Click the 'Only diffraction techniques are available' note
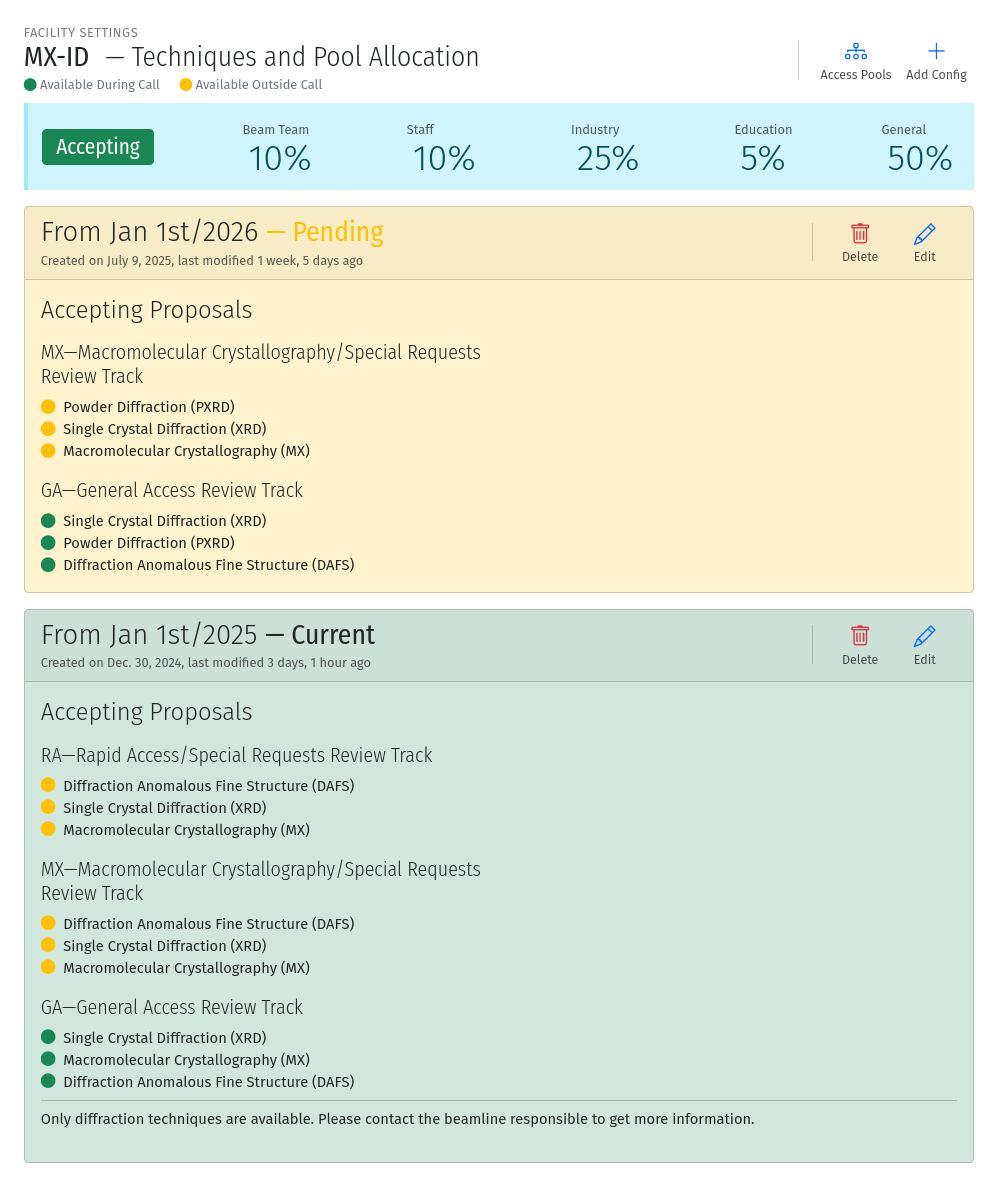 click(x=398, y=1119)
